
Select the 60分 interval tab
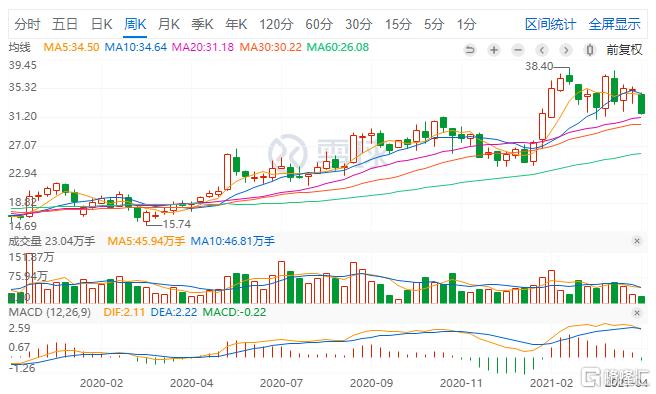319,24
